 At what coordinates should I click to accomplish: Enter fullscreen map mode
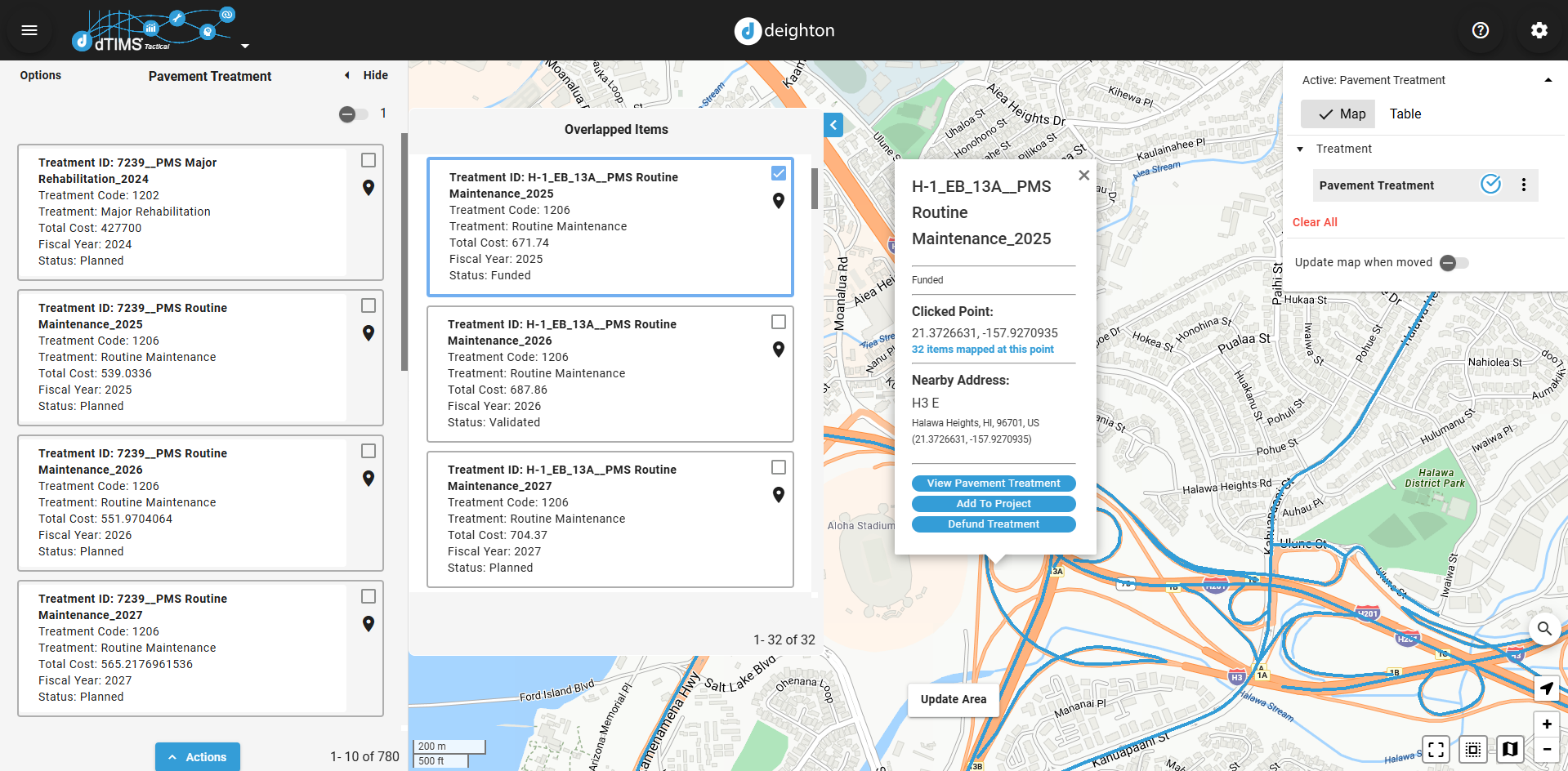pos(1436,749)
